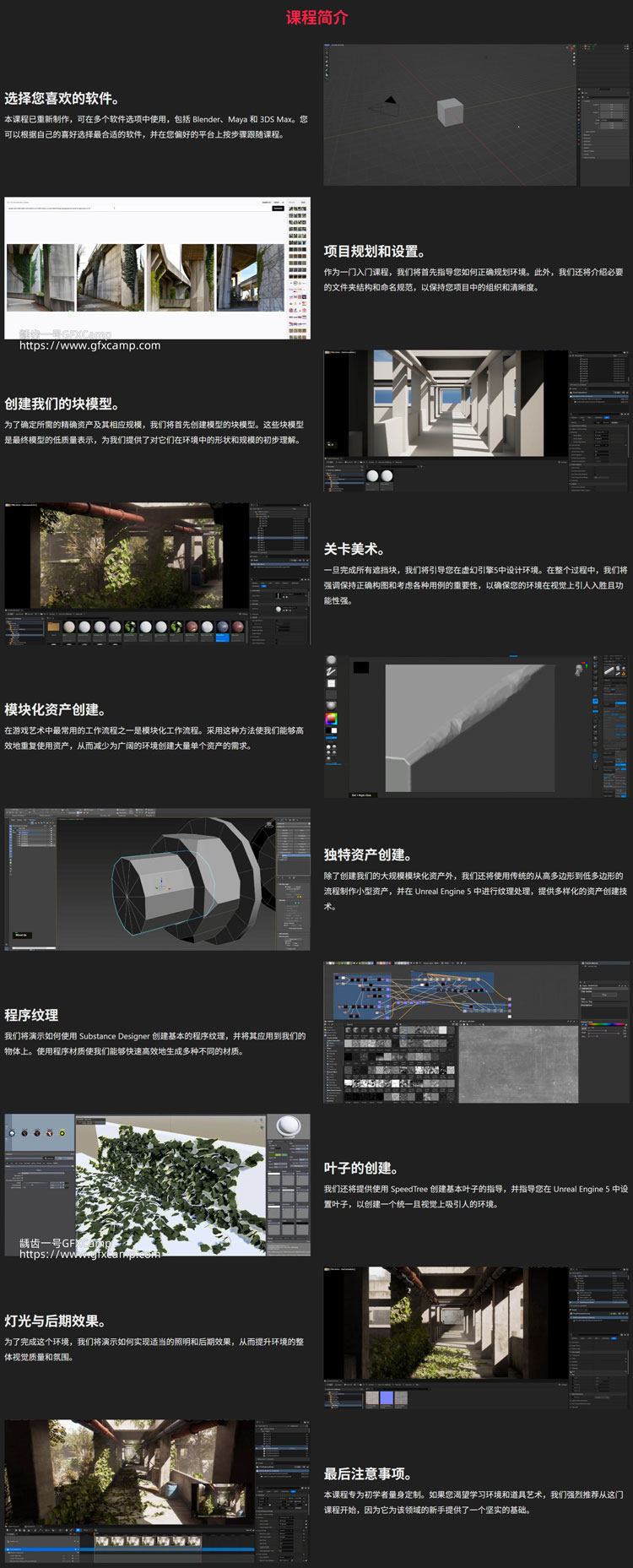This screenshot has width=633, height=1568.
Task: Open the ZBrush material sphere selector
Action: 332,705
